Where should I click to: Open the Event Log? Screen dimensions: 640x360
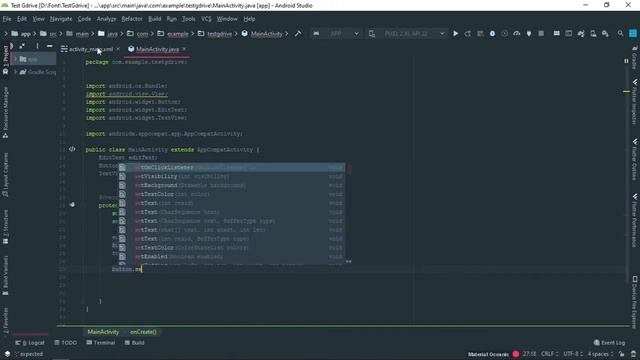[x=609, y=343]
